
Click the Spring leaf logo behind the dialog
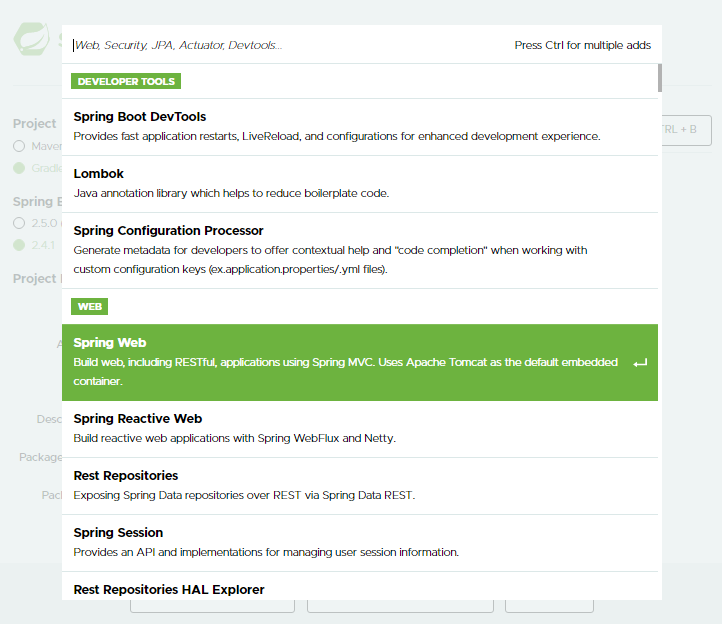[32, 39]
